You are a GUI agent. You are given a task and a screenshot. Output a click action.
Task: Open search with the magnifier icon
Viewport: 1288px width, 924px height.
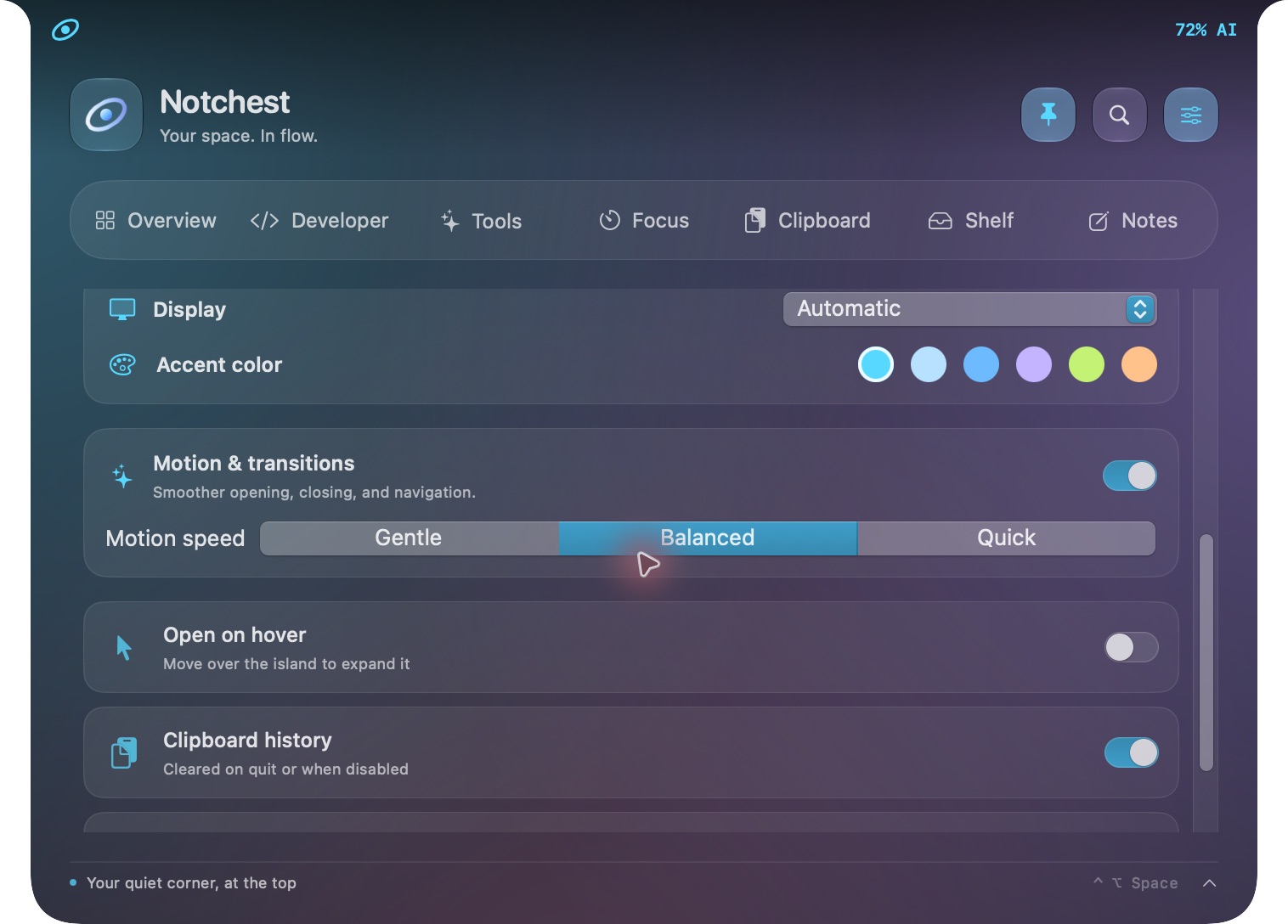1120,115
